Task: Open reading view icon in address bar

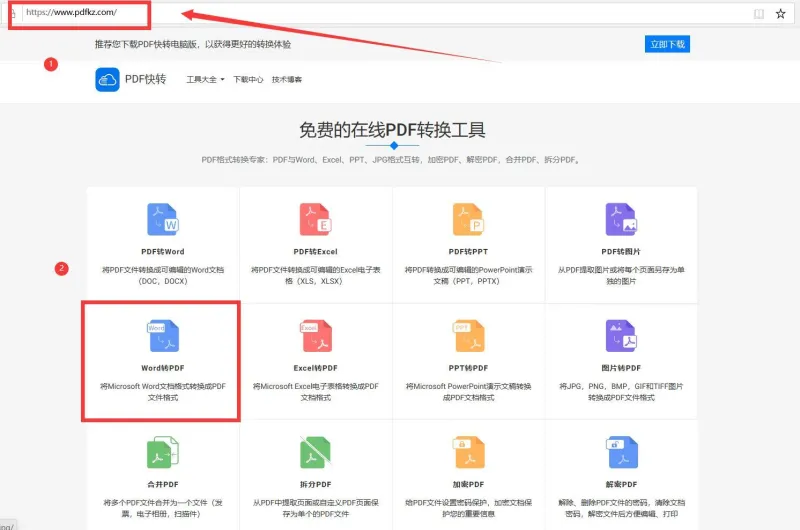Action: [x=759, y=14]
